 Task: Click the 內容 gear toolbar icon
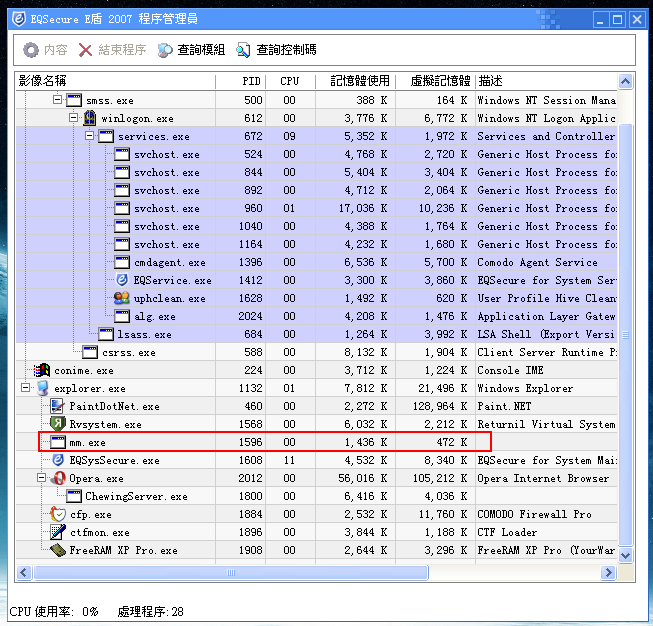[x=31, y=50]
